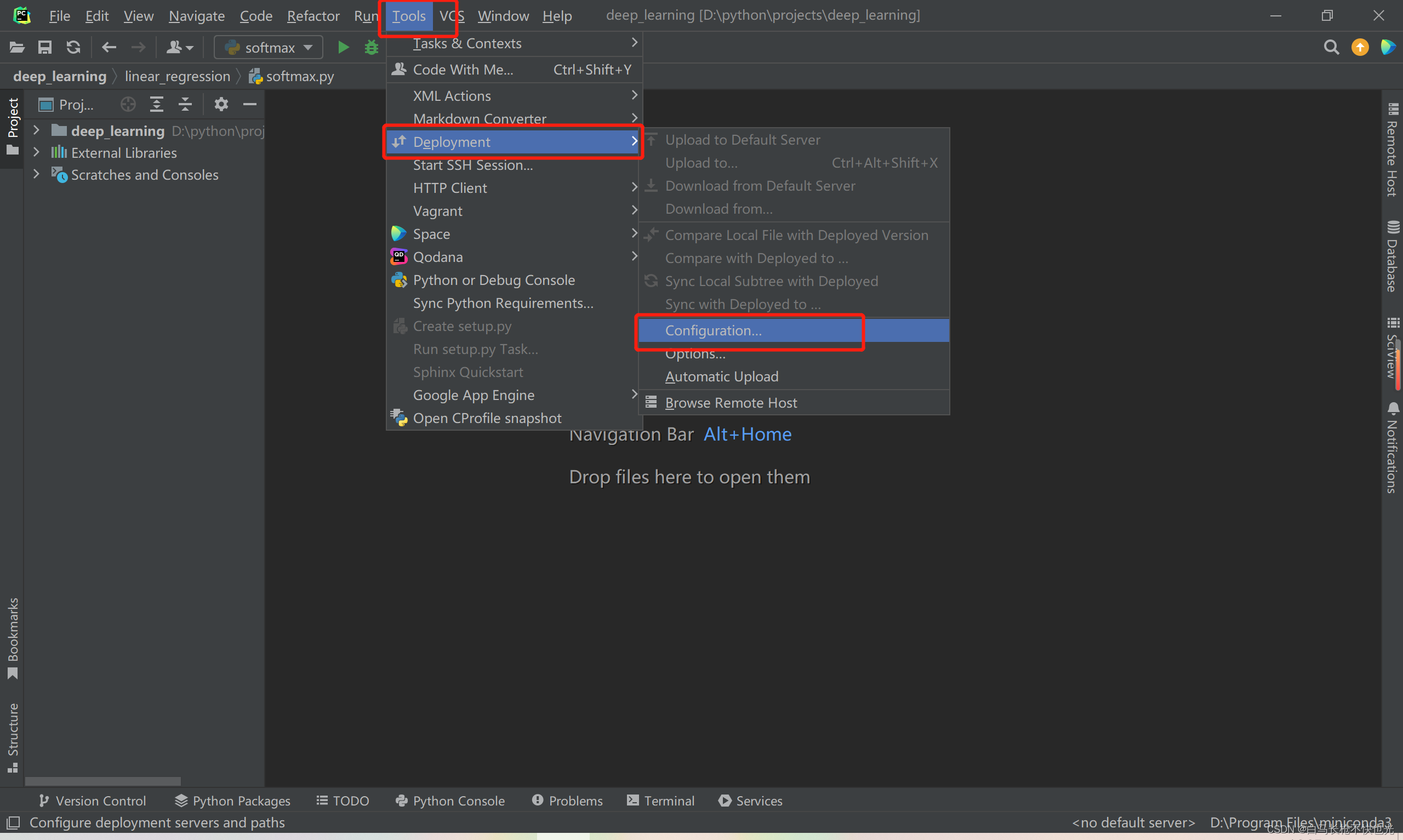Expand the External Libraries node
Image resolution: width=1403 pixels, height=840 pixels.
point(36,153)
